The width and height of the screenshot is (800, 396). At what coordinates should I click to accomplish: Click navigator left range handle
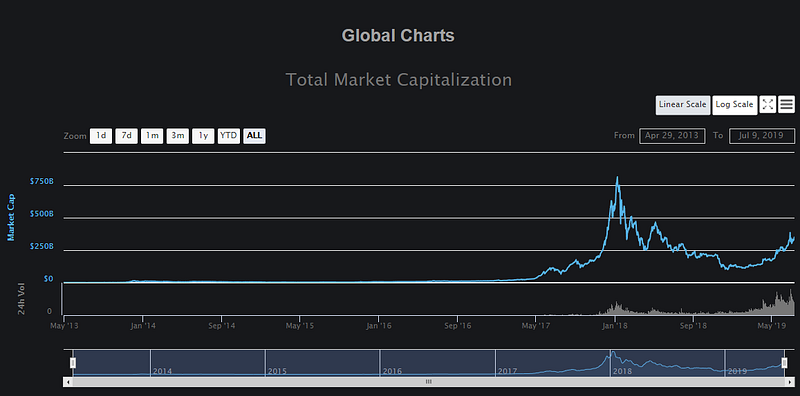tap(73, 363)
